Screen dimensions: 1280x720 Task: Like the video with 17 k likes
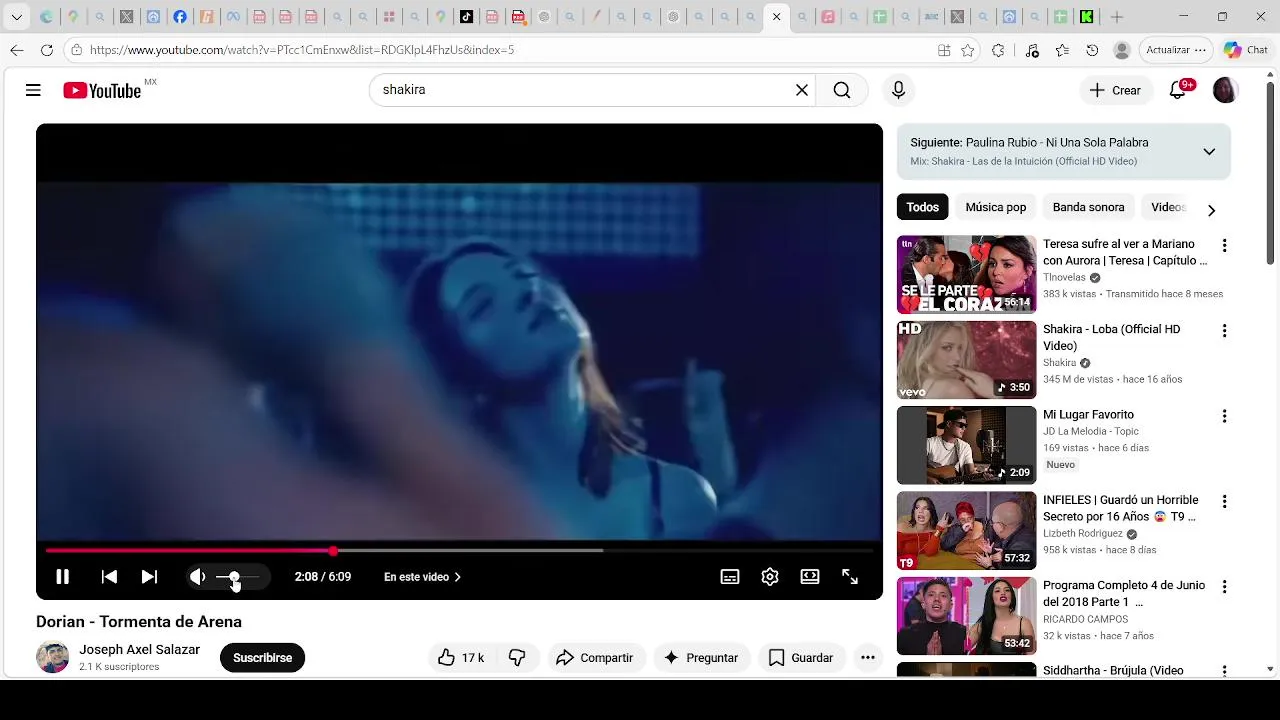coord(461,658)
